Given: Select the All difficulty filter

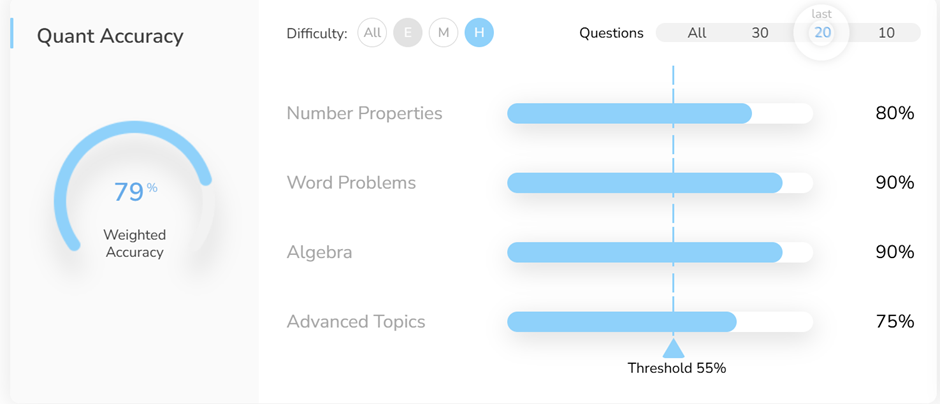Looking at the screenshot, I should click(373, 33).
